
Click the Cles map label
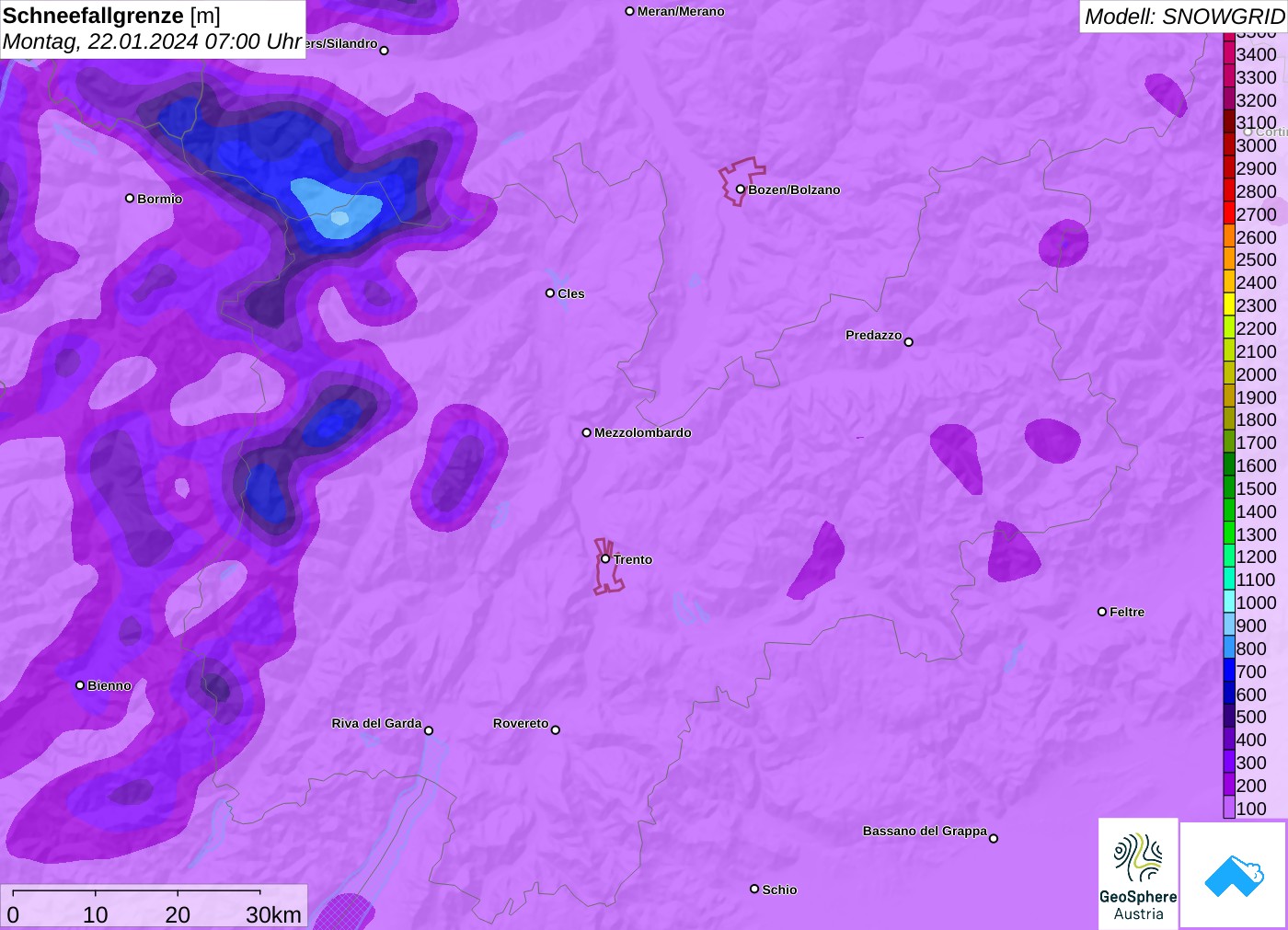[571, 293]
